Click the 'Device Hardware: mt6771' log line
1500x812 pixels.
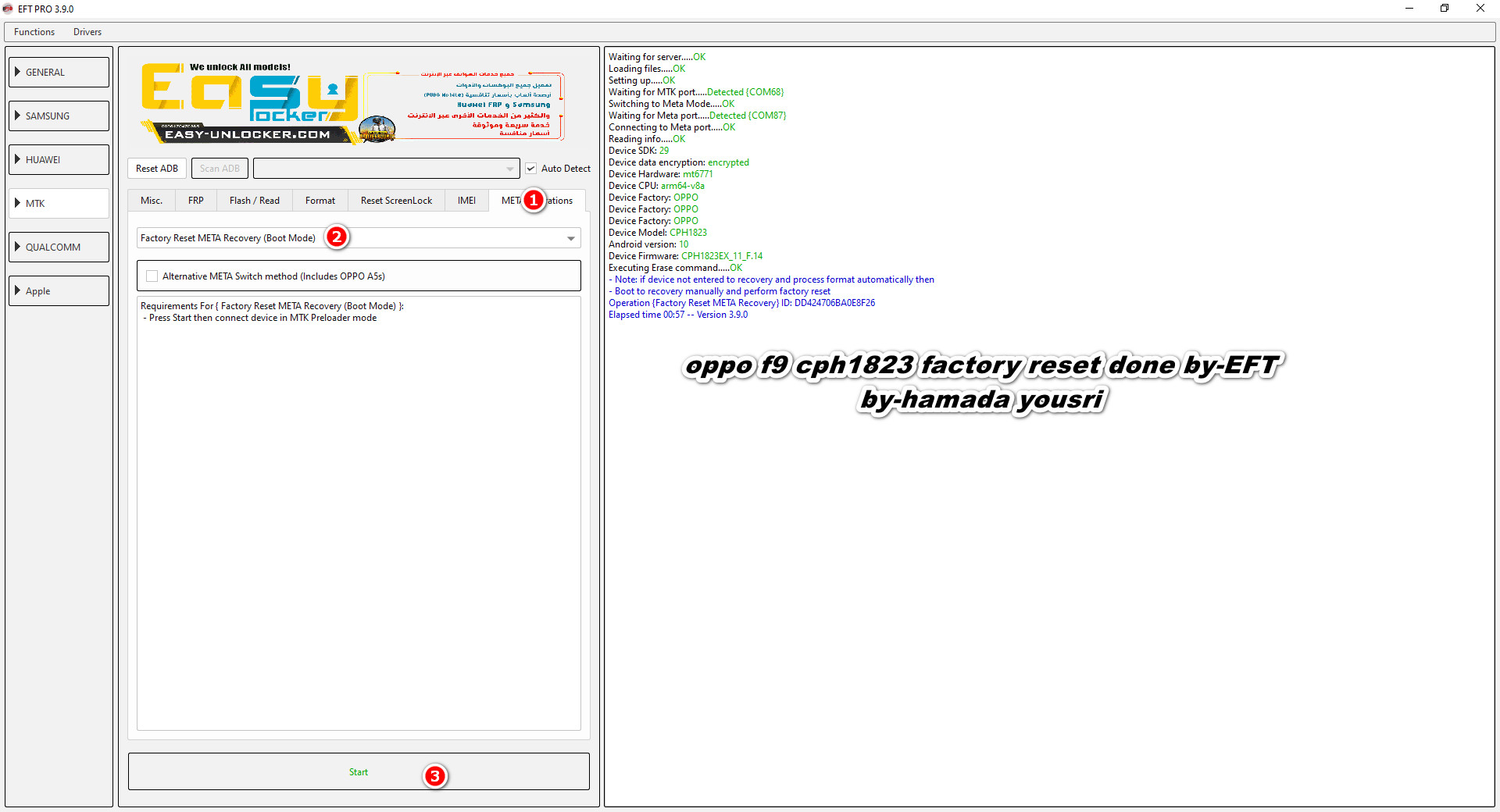[x=661, y=174]
